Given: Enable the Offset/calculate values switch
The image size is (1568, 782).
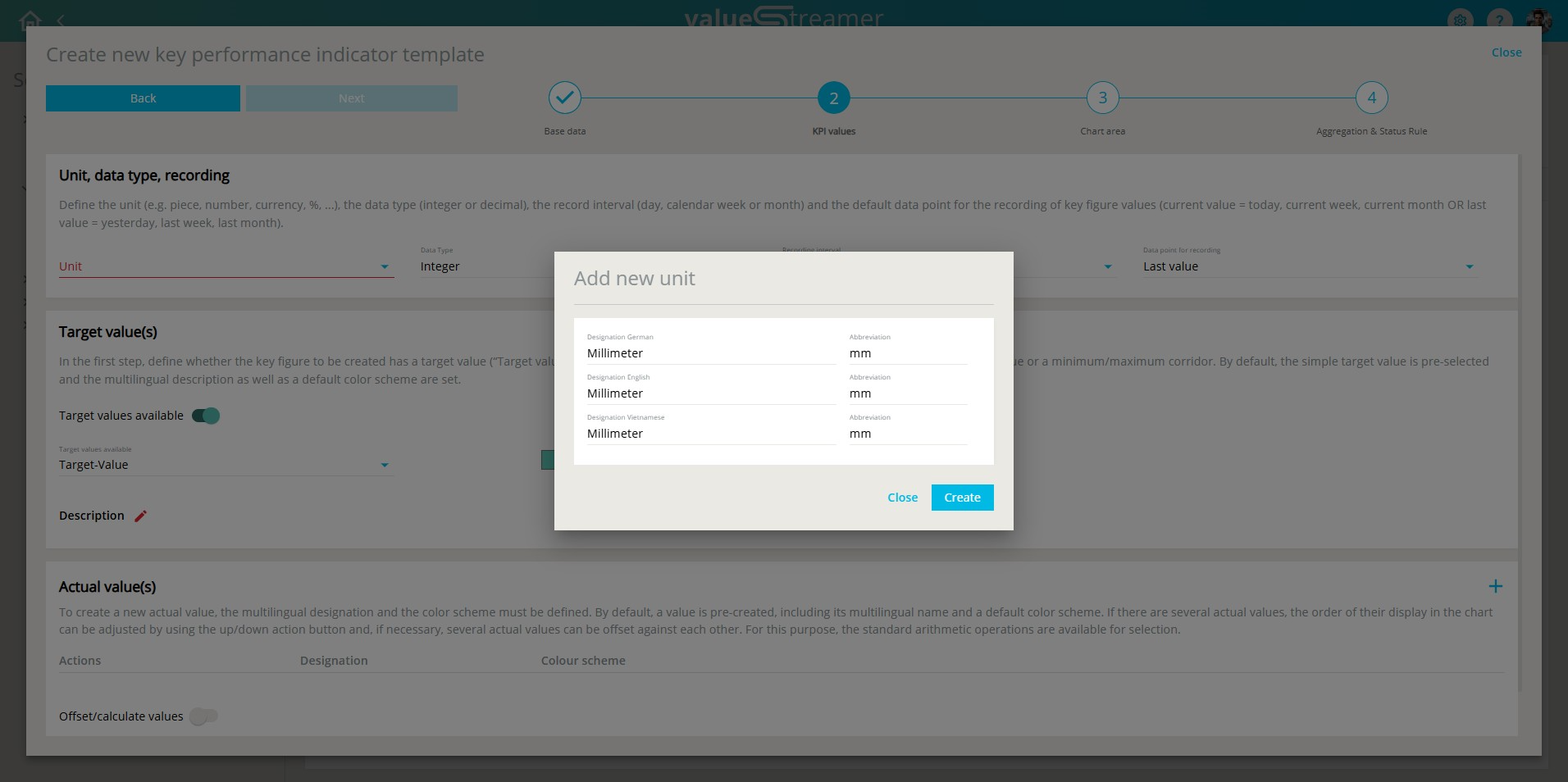Looking at the screenshot, I should [203, 716].
